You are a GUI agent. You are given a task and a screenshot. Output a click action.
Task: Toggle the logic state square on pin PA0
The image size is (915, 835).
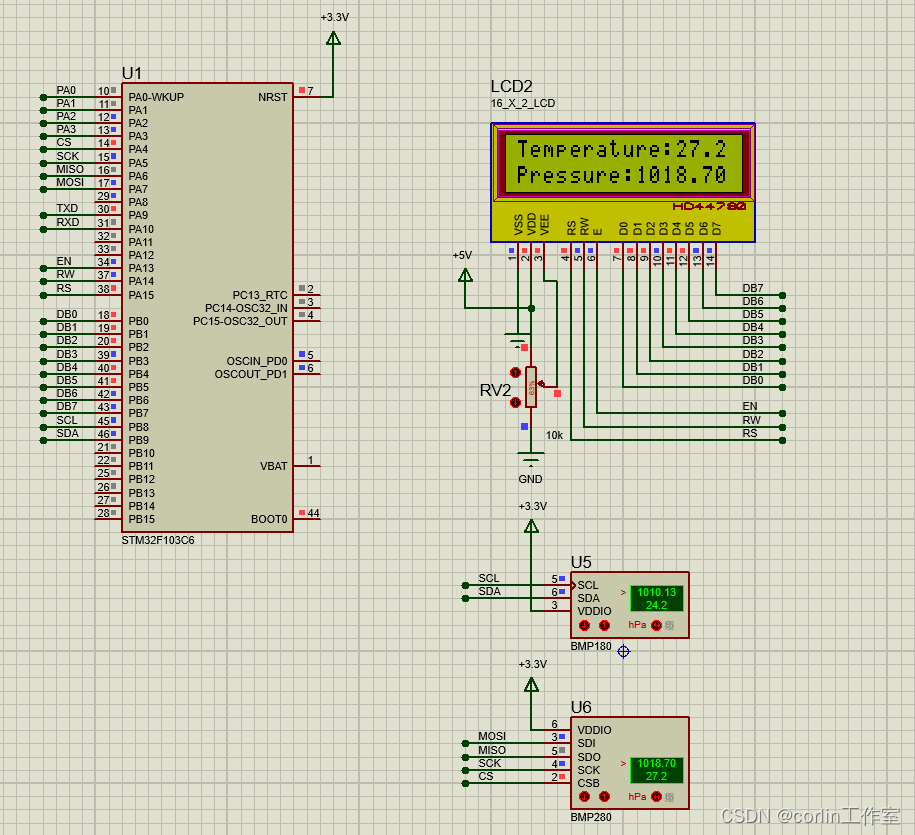coord(113,90)
